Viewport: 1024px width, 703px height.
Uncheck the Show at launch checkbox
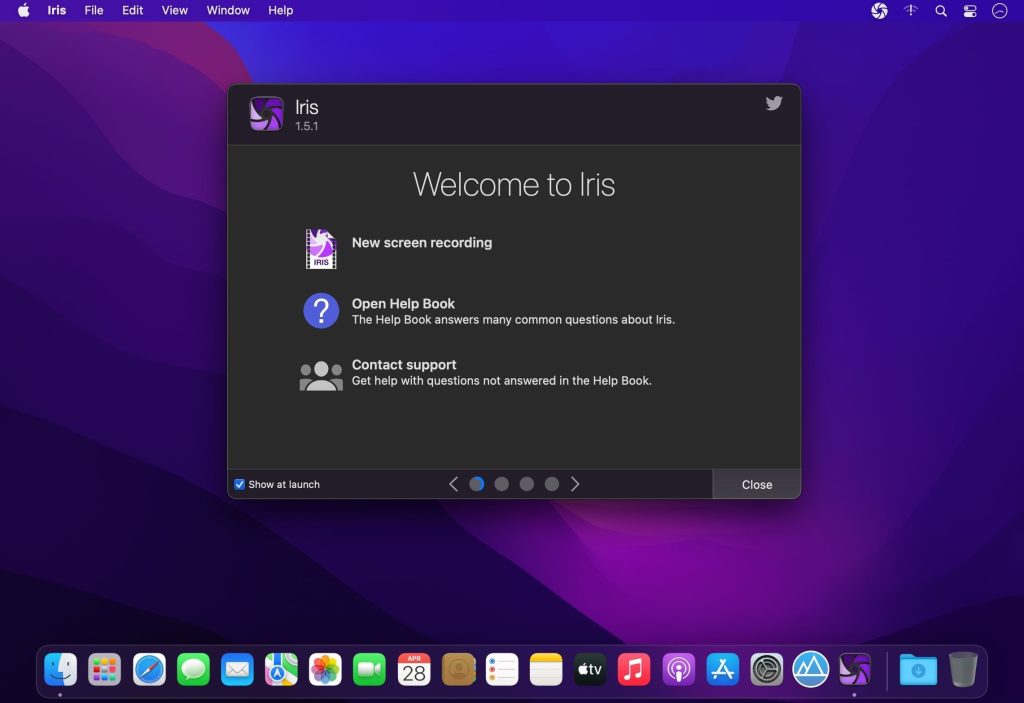click(240, 484)
